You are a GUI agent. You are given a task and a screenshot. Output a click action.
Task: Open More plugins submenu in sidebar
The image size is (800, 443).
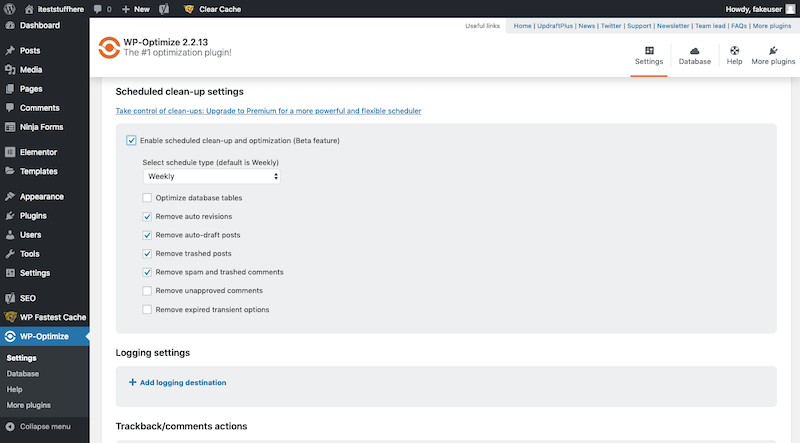pos(29,405)
